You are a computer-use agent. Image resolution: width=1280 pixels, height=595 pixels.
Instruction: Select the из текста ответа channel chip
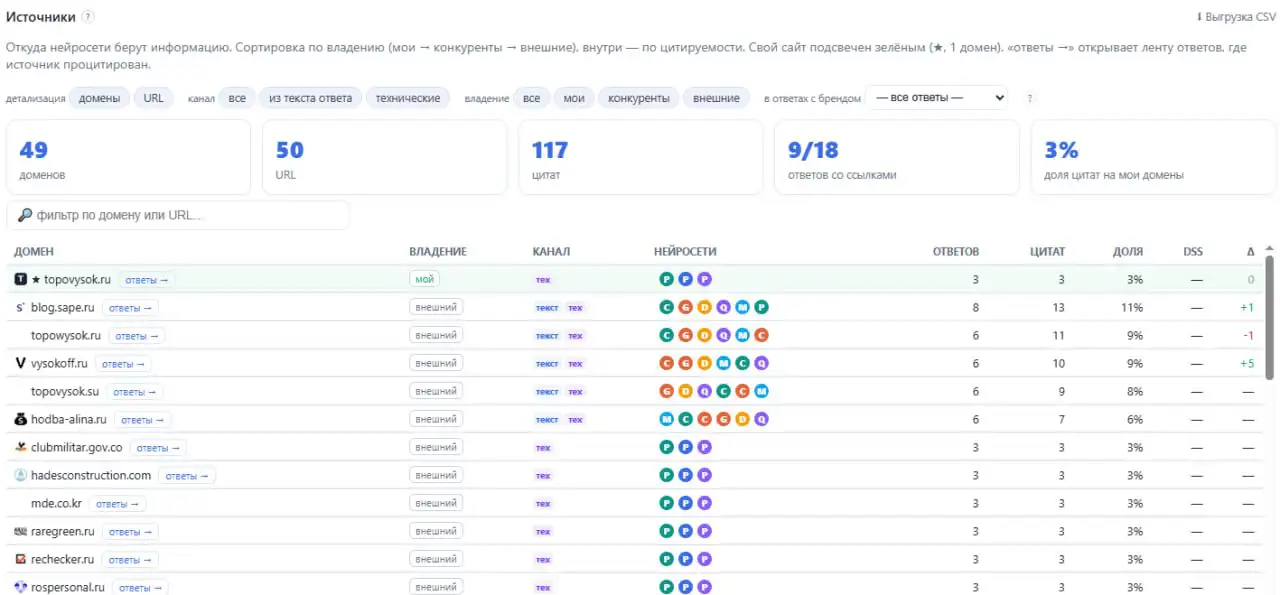pyautogui.click(x=310, y=98)
